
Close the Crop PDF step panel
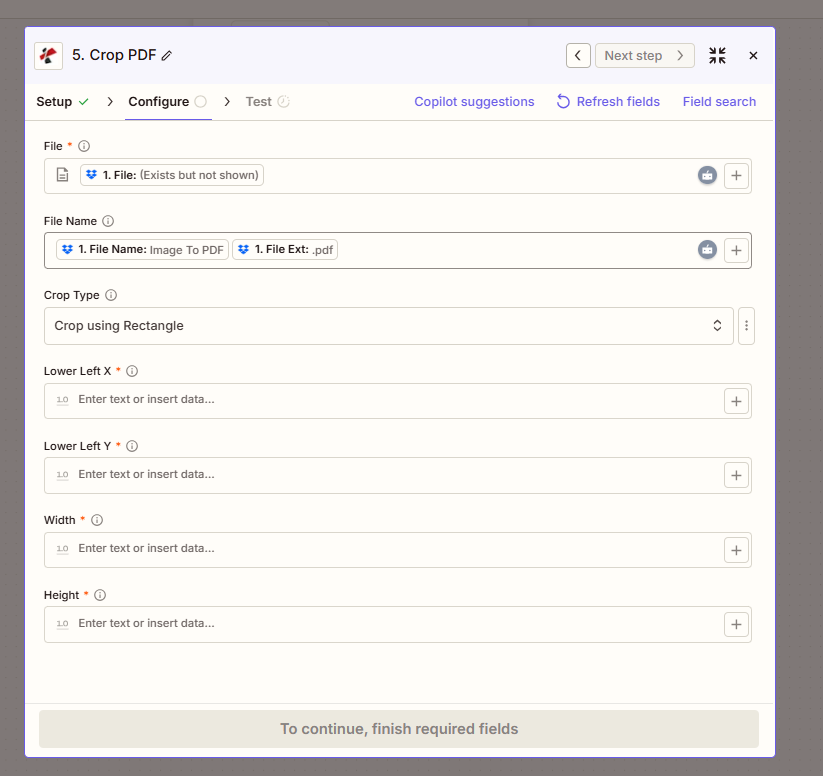click(x=753, y=56)
